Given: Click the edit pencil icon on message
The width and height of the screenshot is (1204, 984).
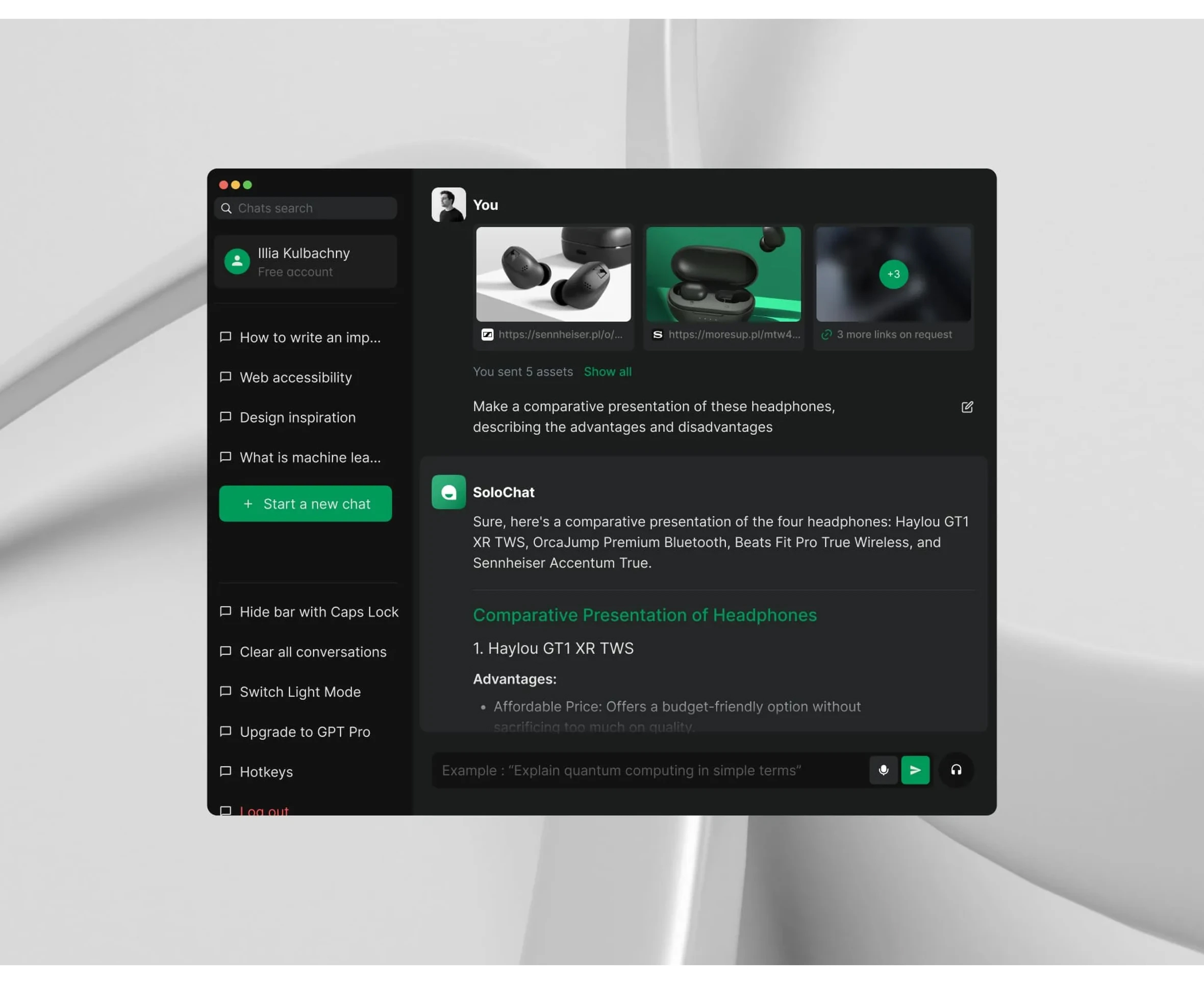Looking at the screenshot, I should pos(967,407).
